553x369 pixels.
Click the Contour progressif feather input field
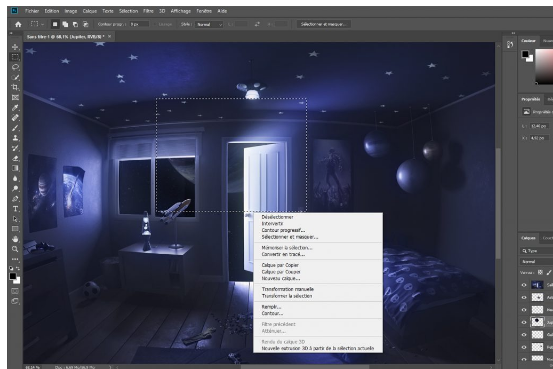pos(139,24)
